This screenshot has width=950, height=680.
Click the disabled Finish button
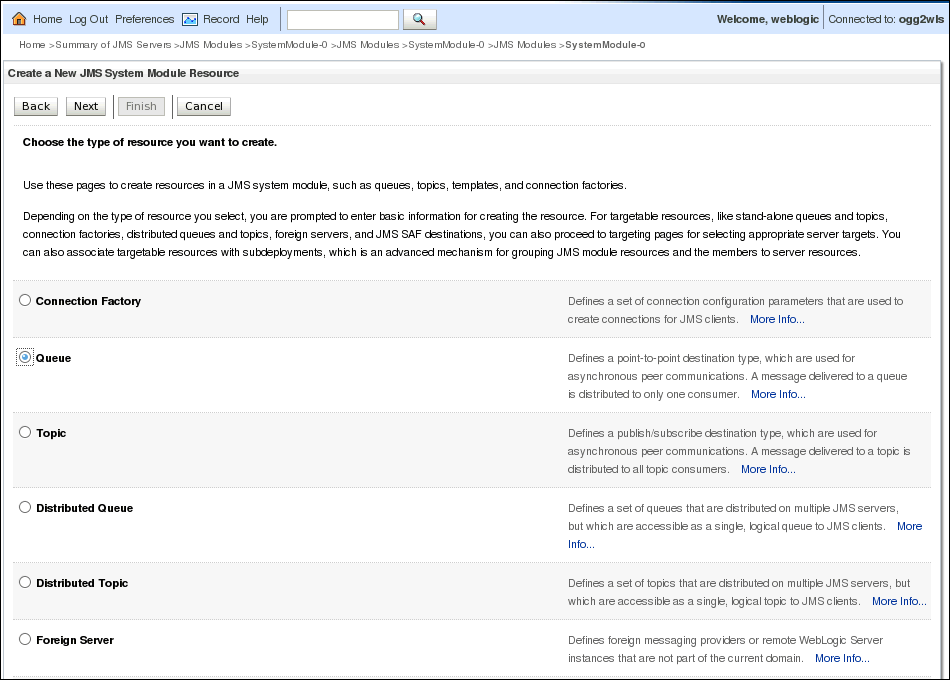click(x=141, y=106)
